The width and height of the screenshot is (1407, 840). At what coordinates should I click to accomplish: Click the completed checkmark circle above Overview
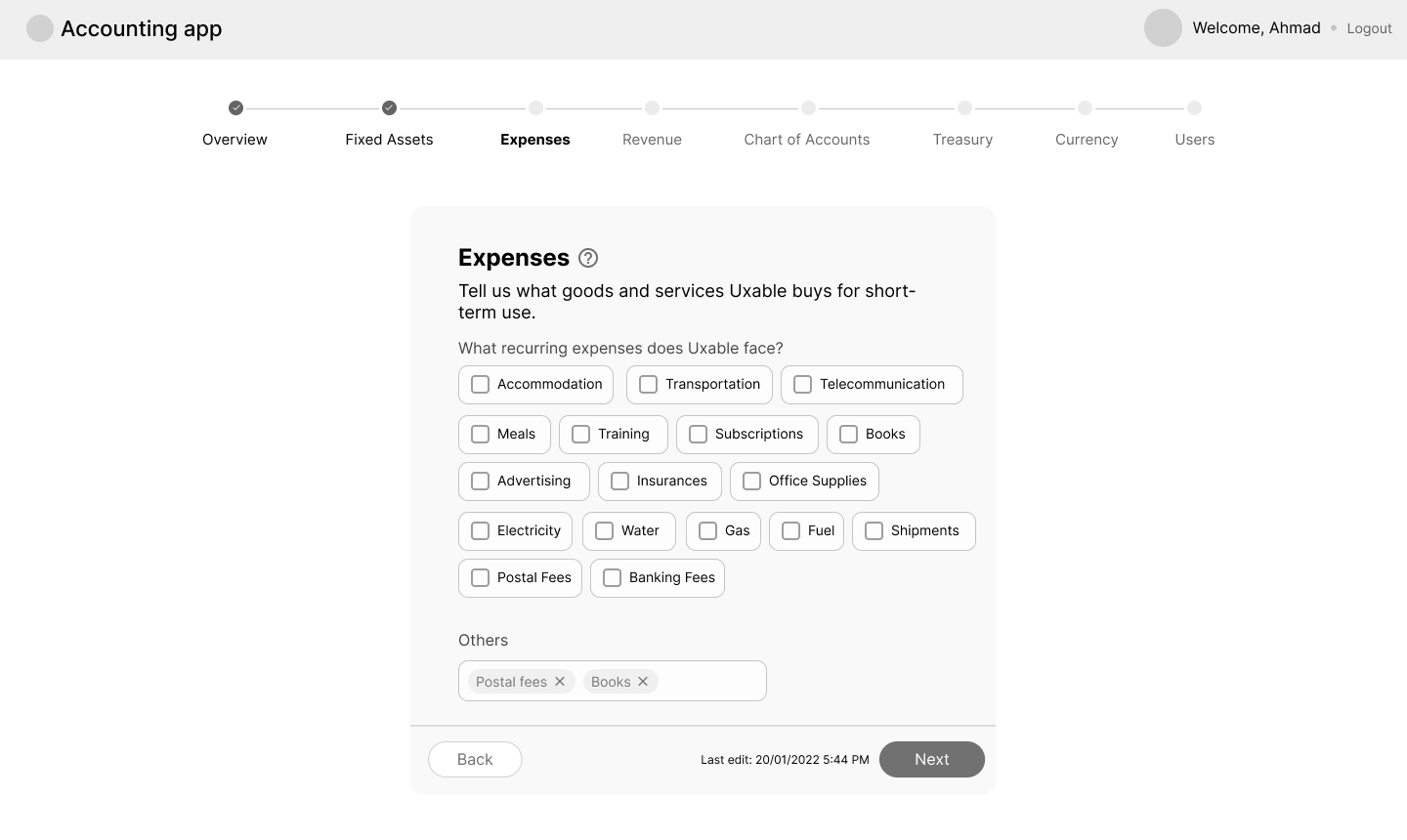tap(234, 108)
